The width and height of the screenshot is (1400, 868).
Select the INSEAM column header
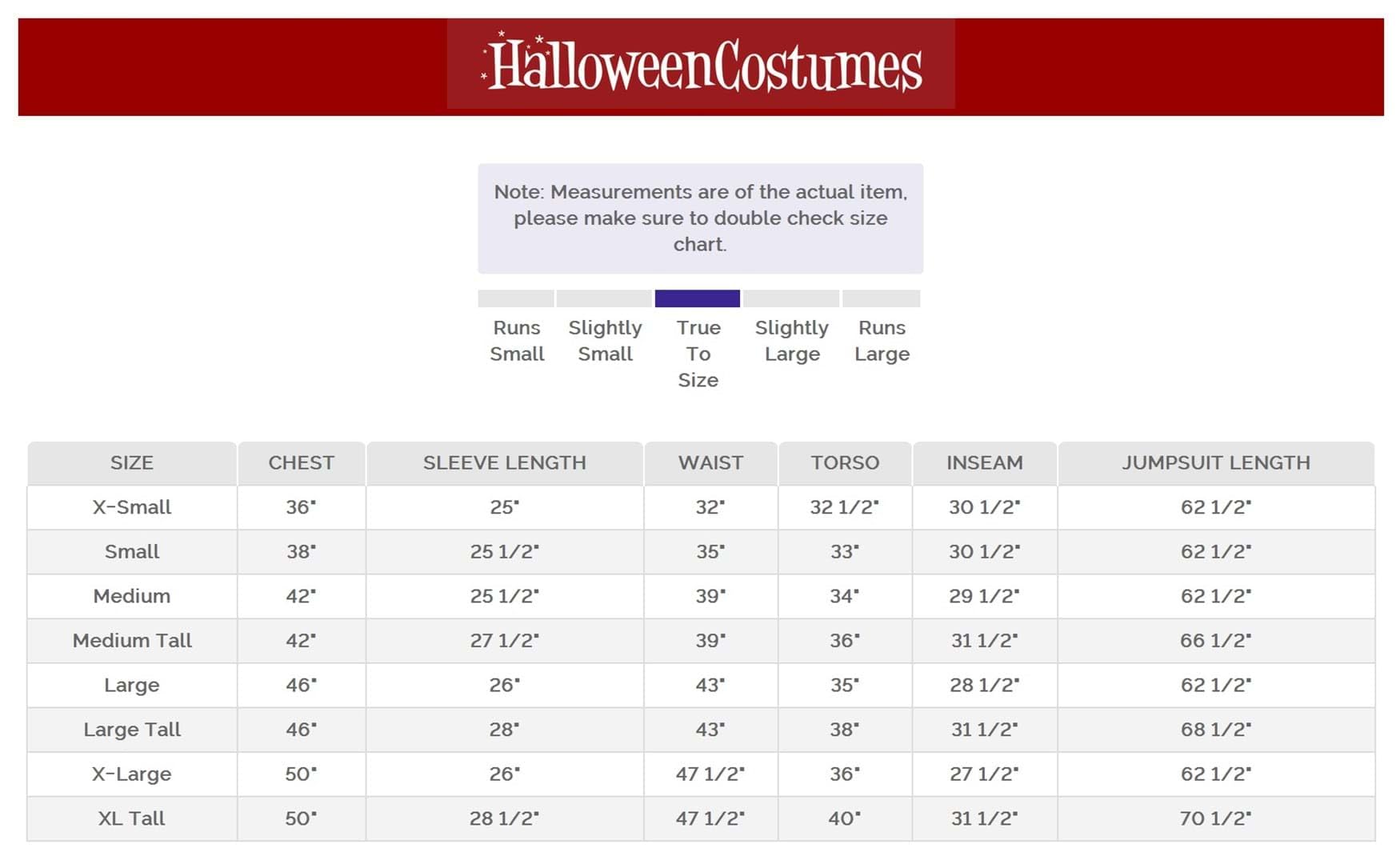pyautogui.click(x=985, y=463)
